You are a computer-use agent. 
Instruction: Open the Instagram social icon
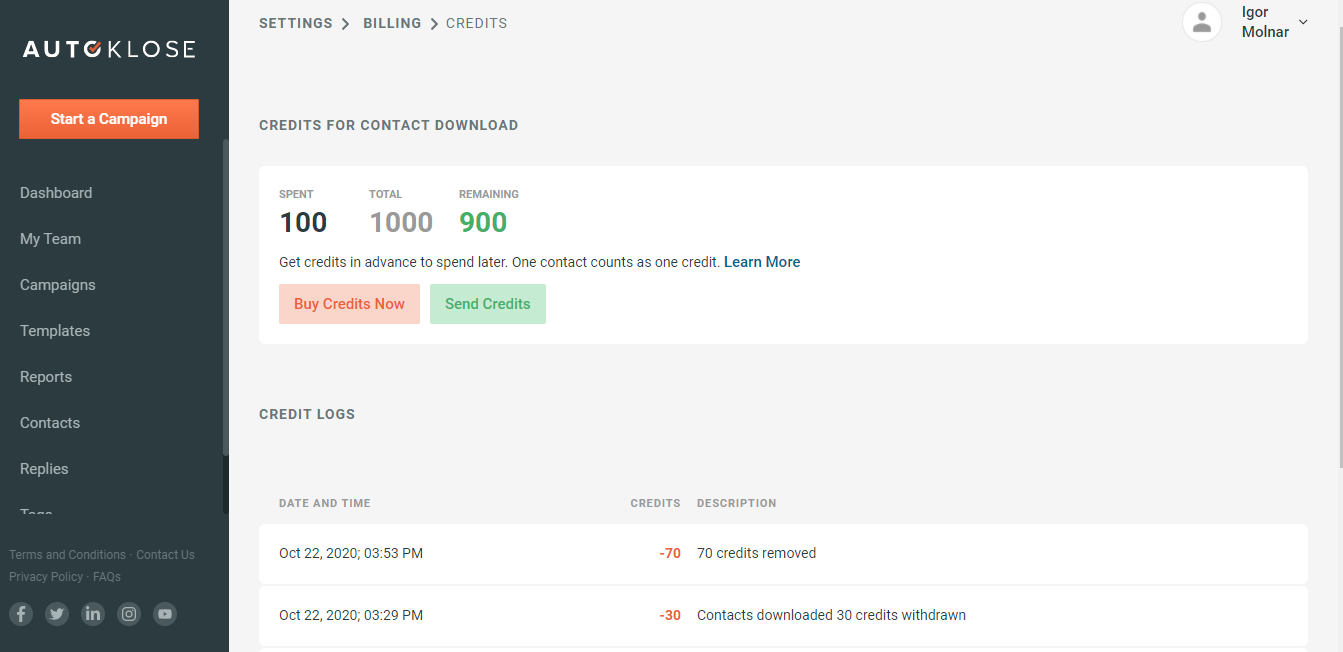pos(129,614)
